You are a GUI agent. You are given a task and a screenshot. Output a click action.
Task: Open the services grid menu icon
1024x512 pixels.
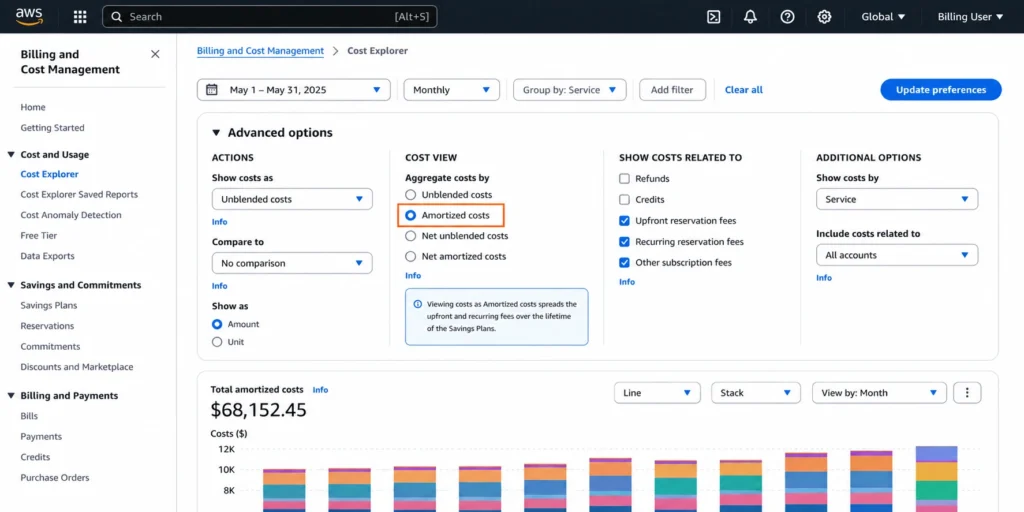click(x=80, y=17)
